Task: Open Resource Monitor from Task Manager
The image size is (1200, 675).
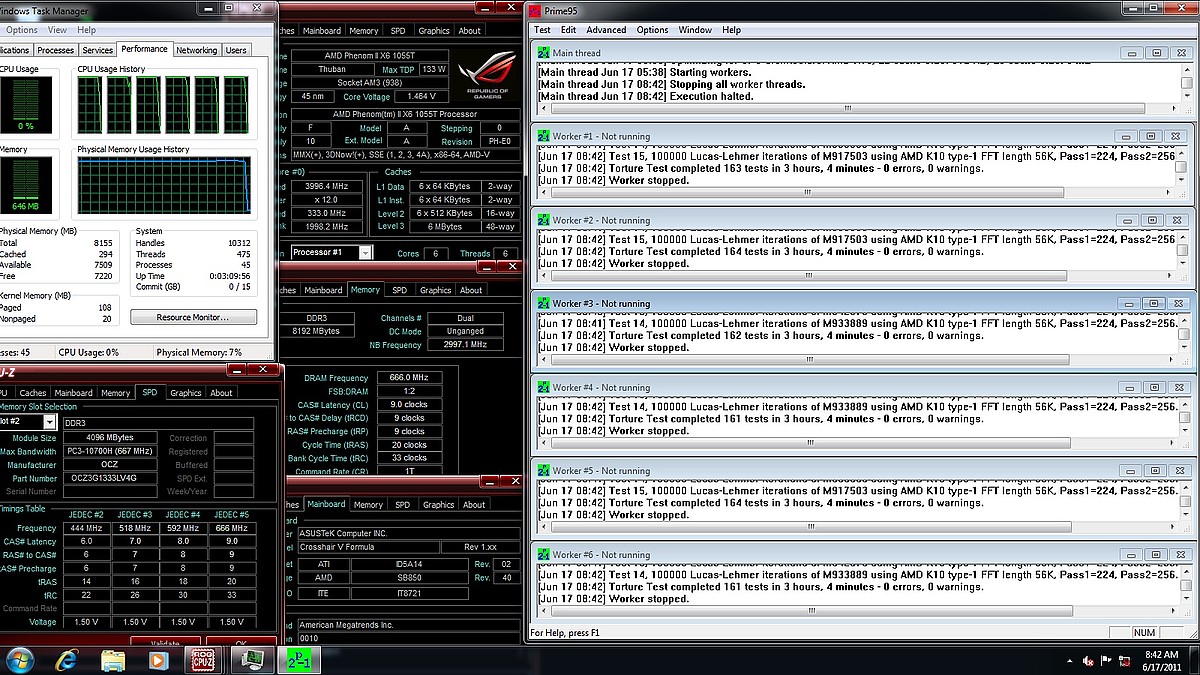Action: click(193, 317)
